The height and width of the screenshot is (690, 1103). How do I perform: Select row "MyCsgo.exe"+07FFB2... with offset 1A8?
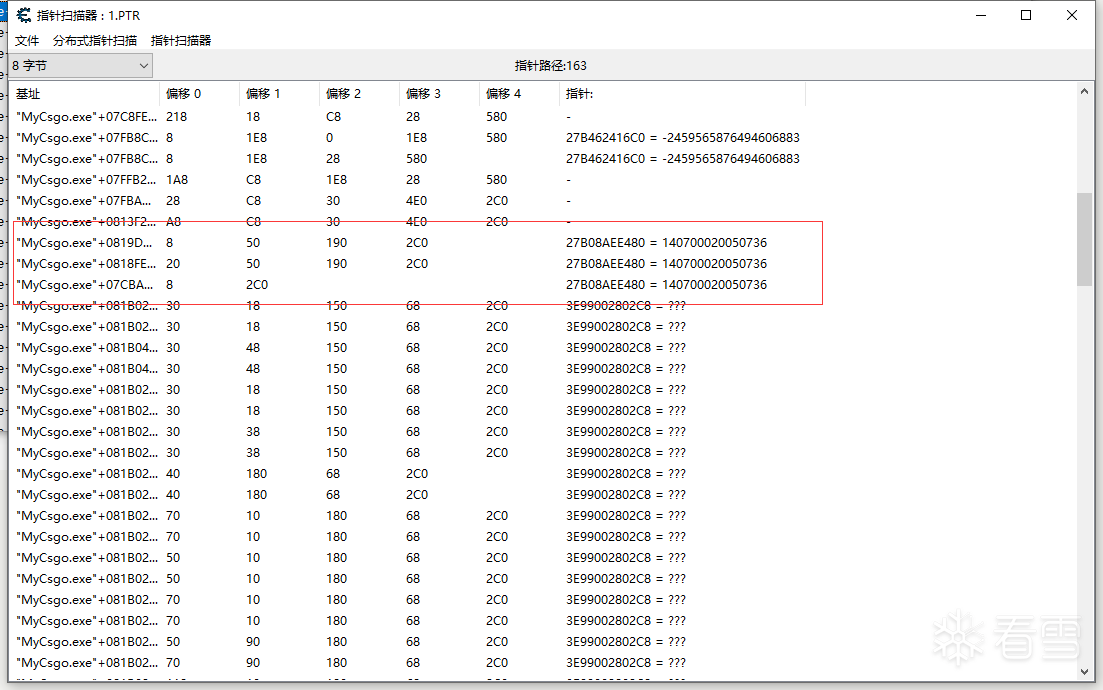pos(408,180)
